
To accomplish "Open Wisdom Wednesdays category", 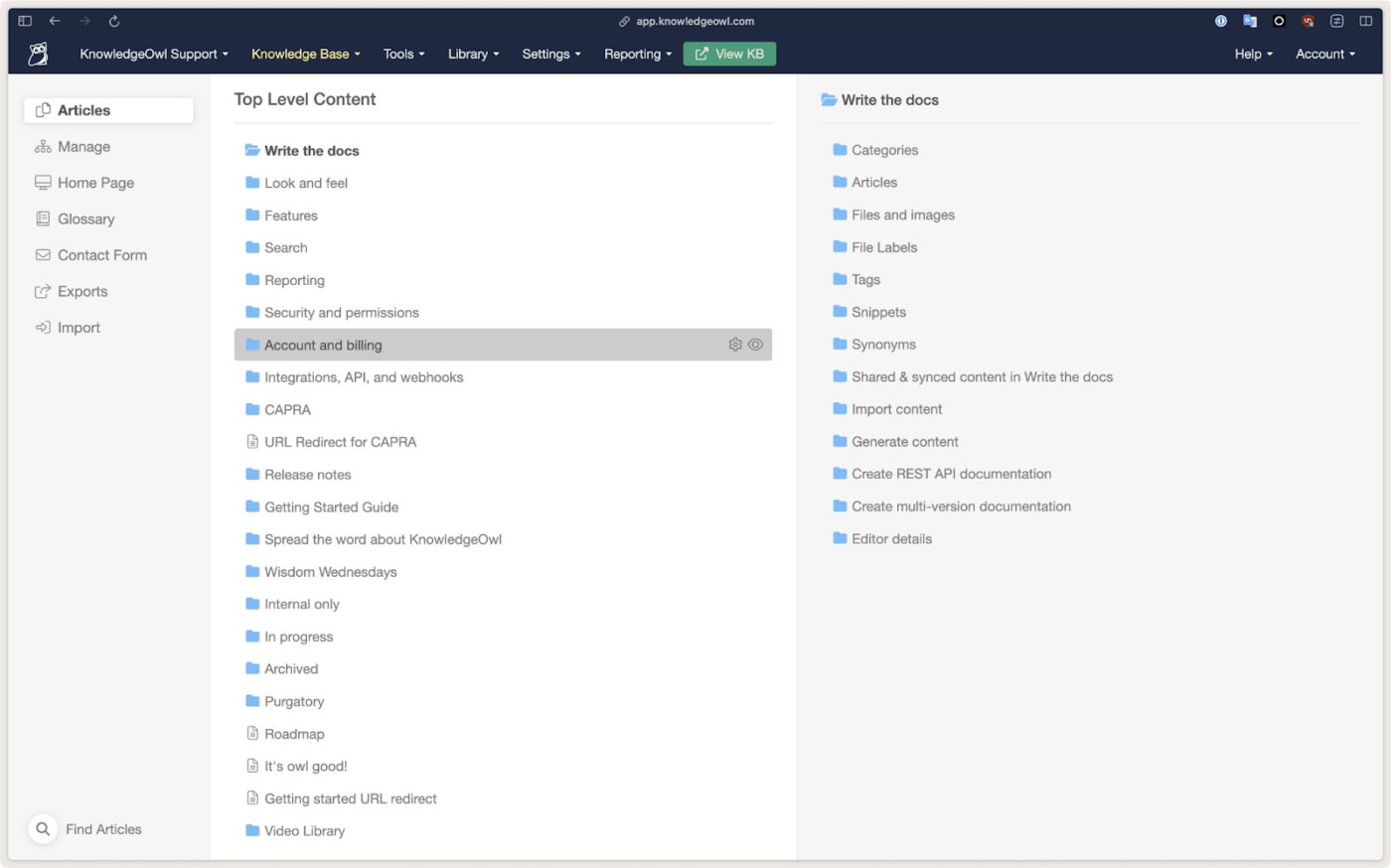I will (331, 572).
